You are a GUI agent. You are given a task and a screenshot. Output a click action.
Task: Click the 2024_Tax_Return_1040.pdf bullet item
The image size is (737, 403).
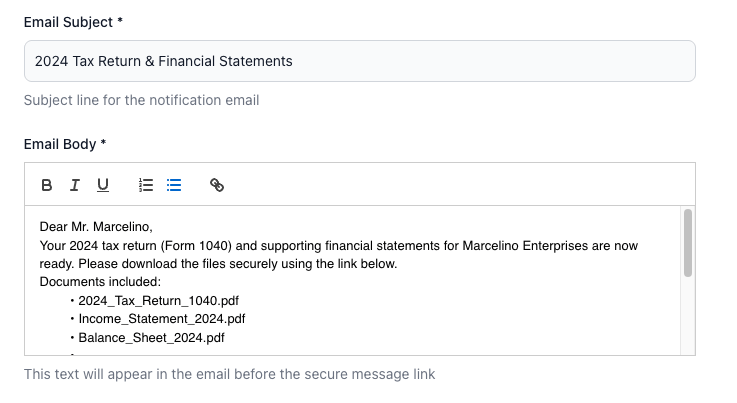coord(158,300)
